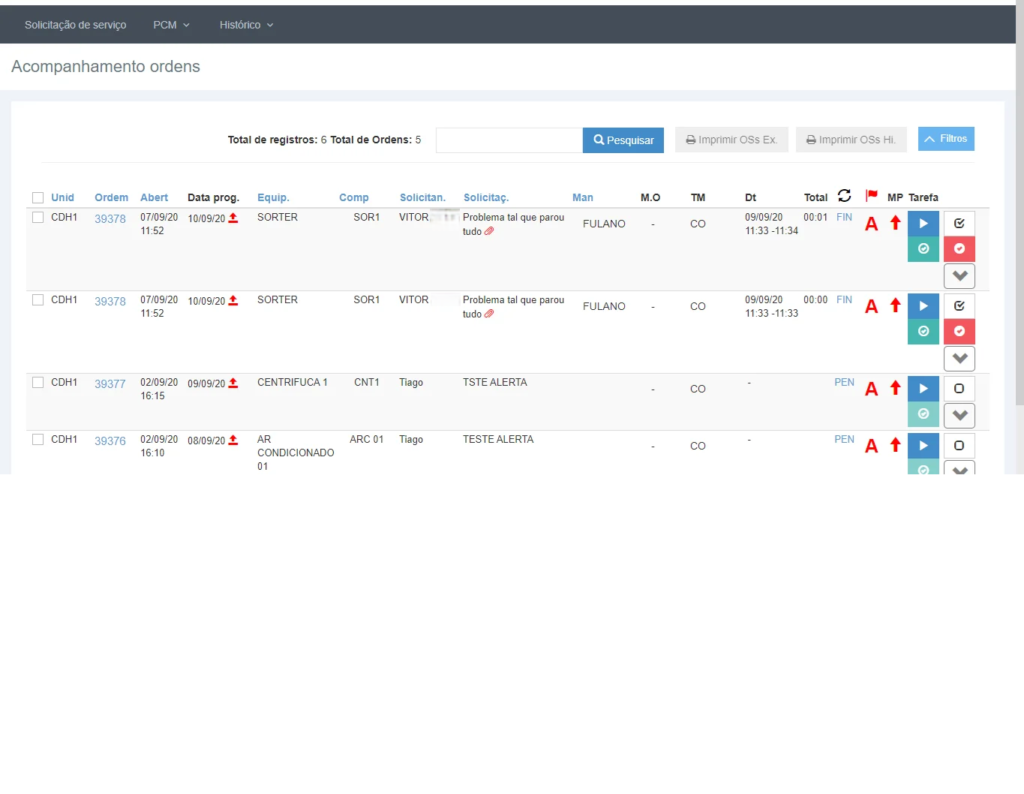The height and width of the screenshot is (794, 1024).
Task: Expand the chevron-down button for order 39377
Action: 959,414
